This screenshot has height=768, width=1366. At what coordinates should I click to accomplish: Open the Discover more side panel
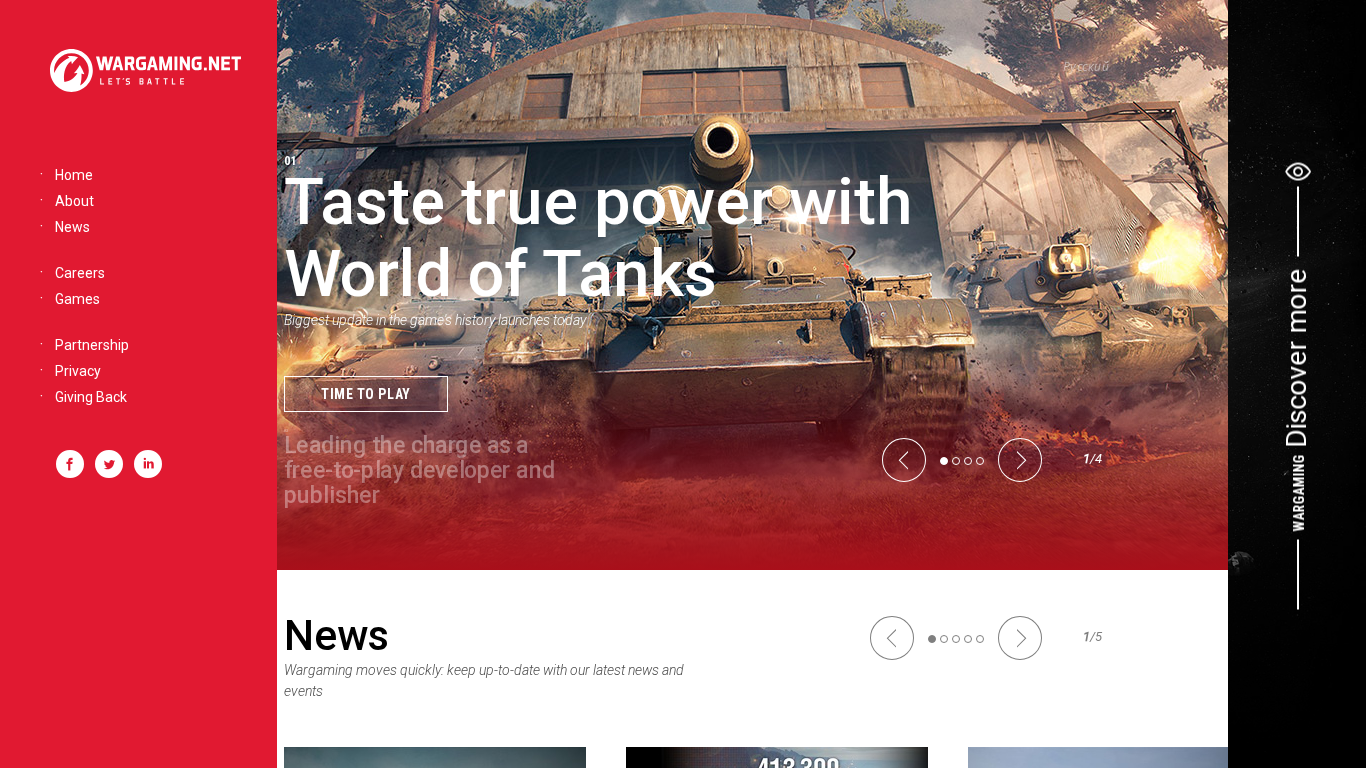(1297, 358)
